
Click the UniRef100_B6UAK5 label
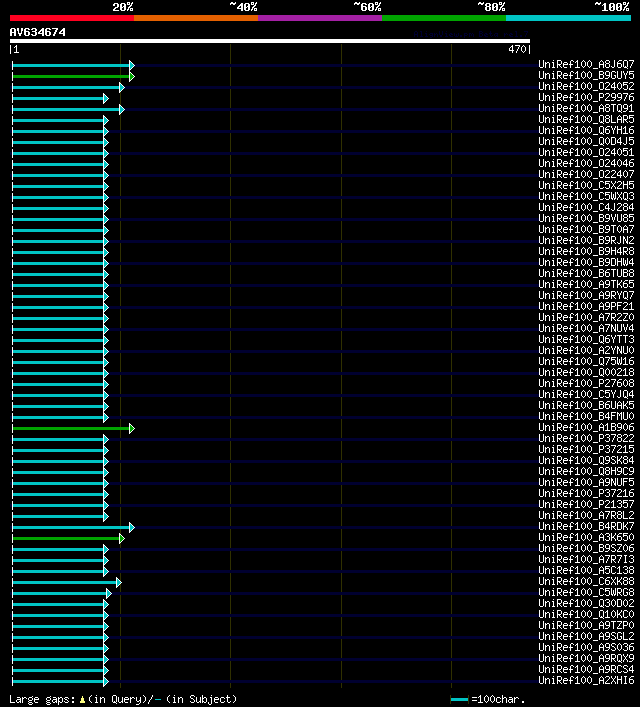point(586,405)
